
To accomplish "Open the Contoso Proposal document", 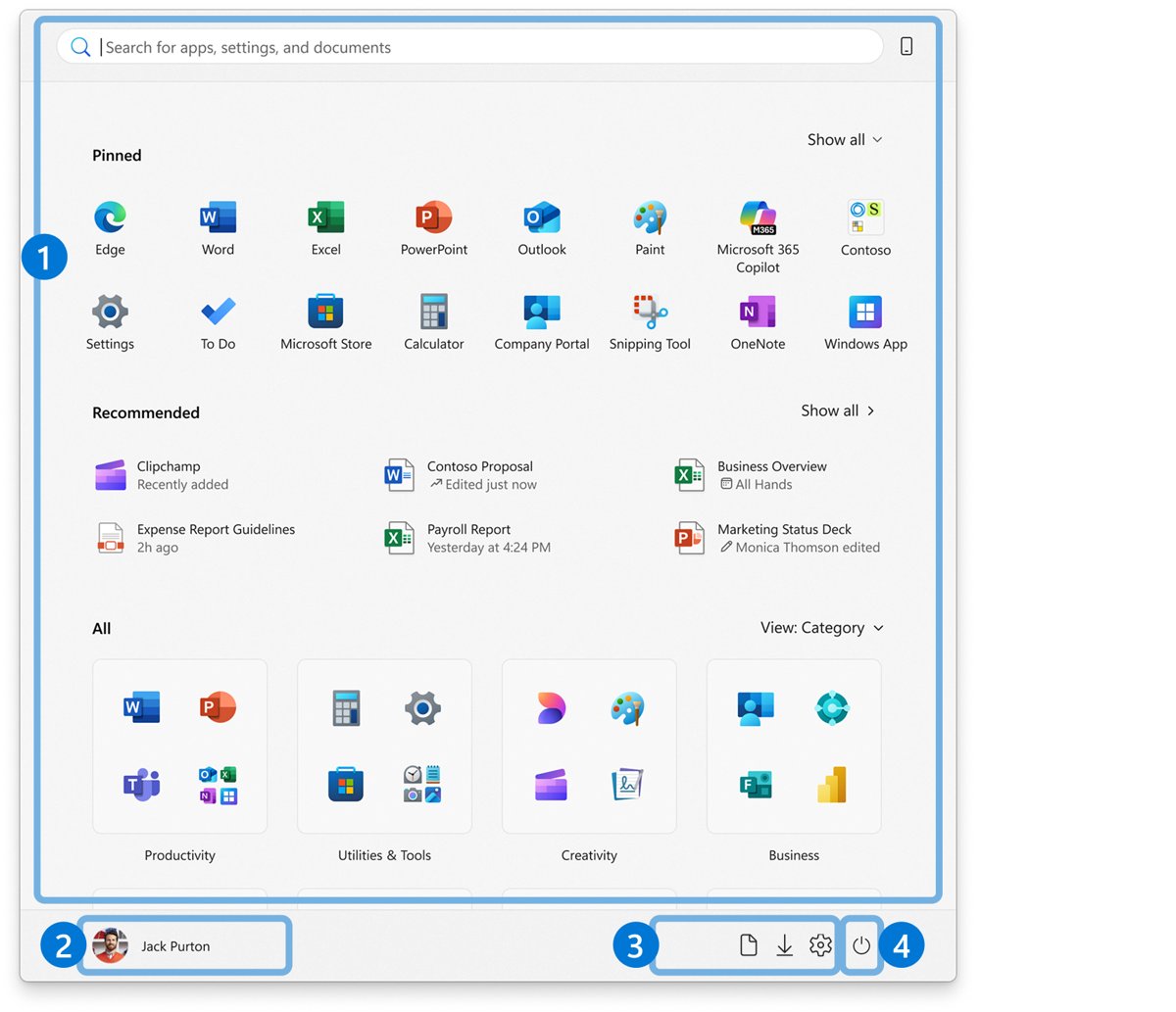I will click(461, 475).
